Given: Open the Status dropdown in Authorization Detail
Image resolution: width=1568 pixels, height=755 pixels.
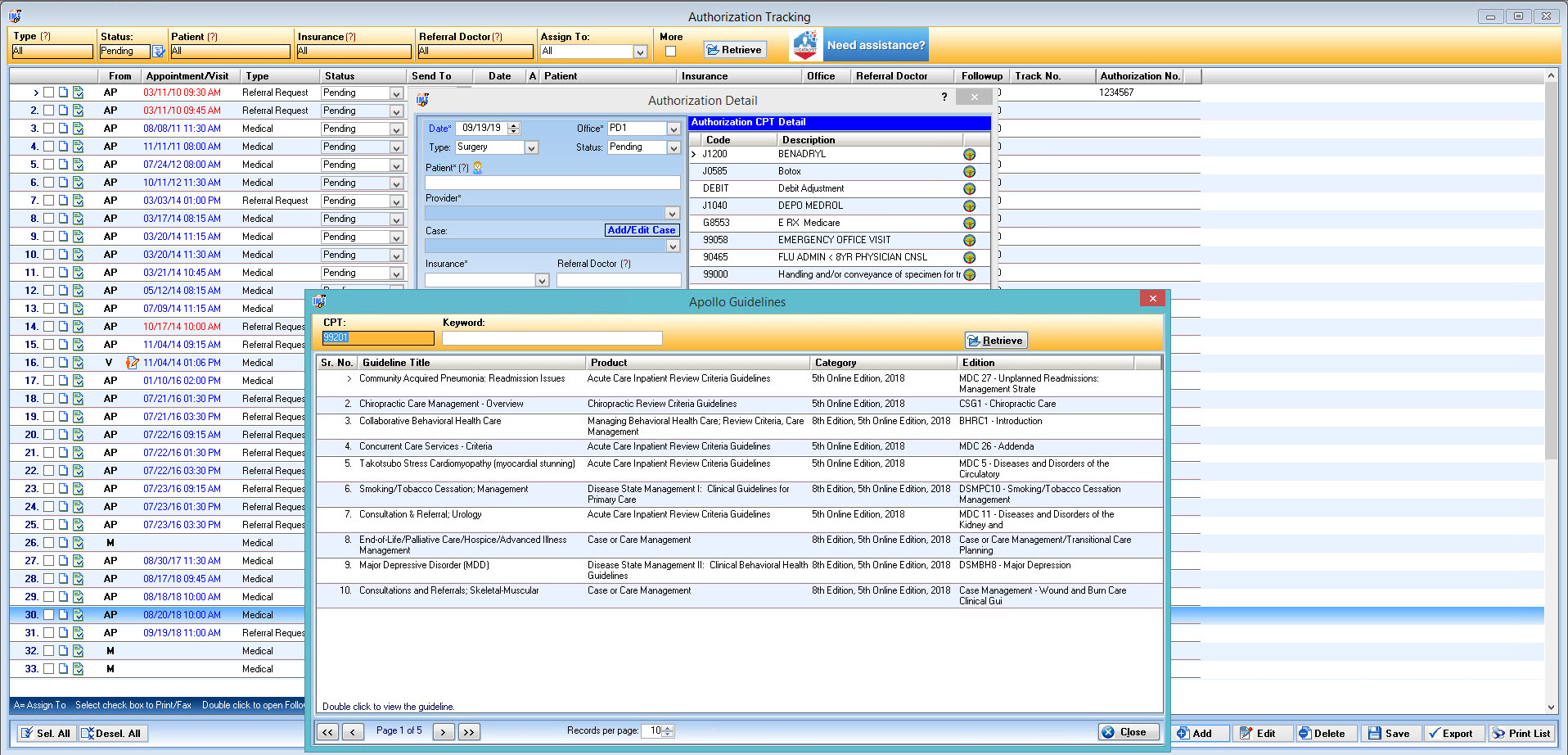Looking at the screenshot, I should (674, 148).
